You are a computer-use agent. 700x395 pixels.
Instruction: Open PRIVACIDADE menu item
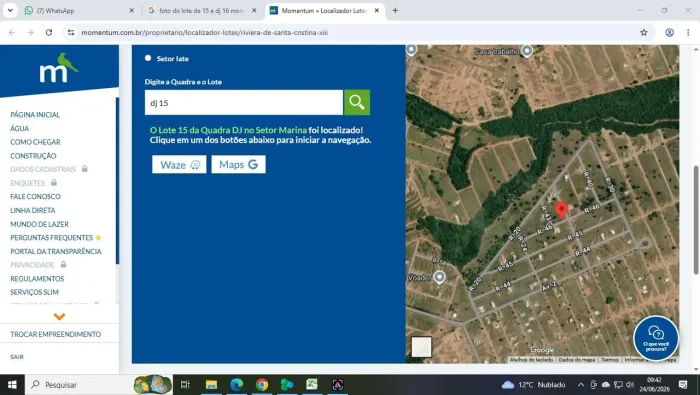pyautogui.click(x=32, y=265)
